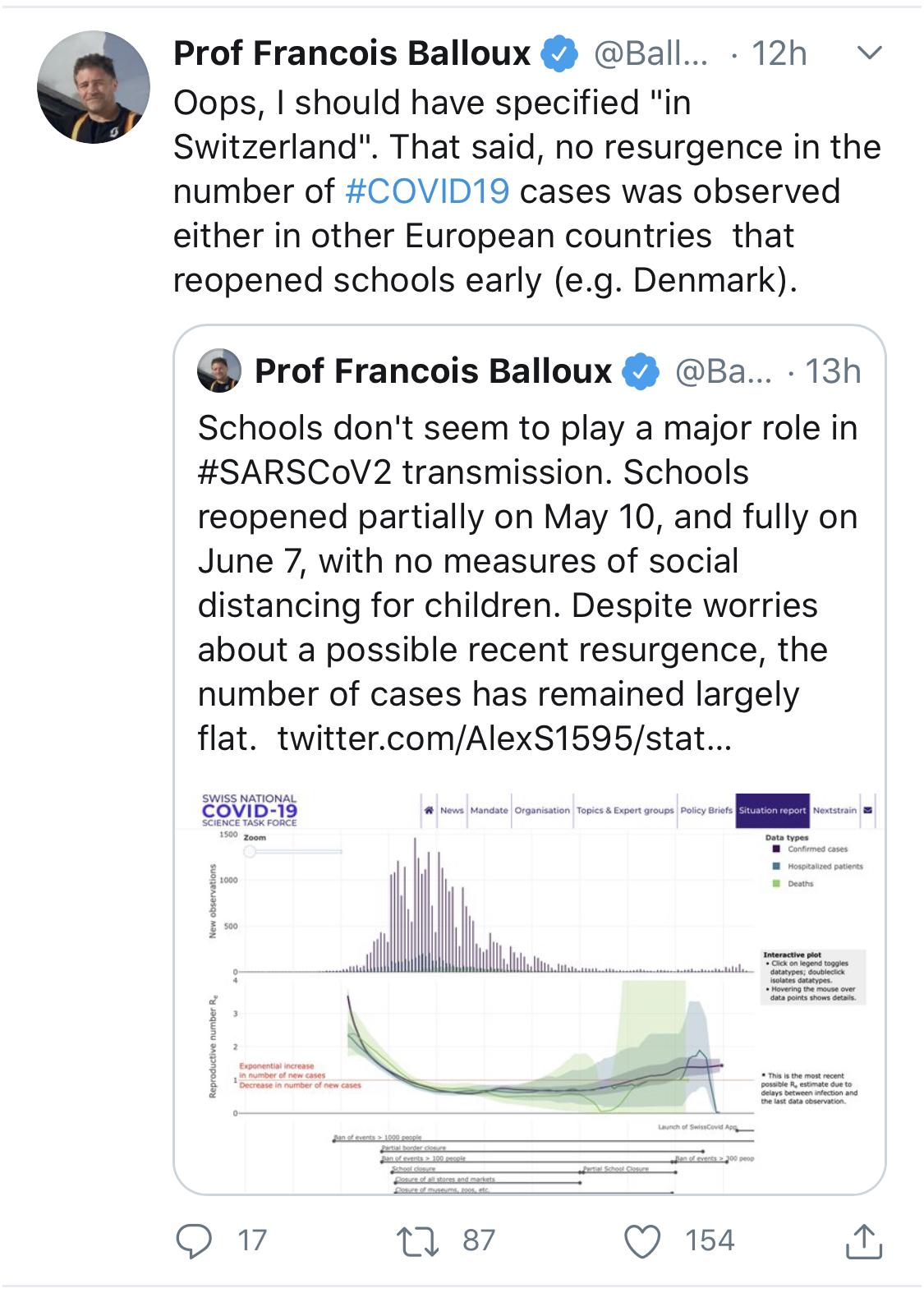The image size is (924, 1293).
Task: Tap the main tweet's verified badge
Action: [x=559, y=54]
